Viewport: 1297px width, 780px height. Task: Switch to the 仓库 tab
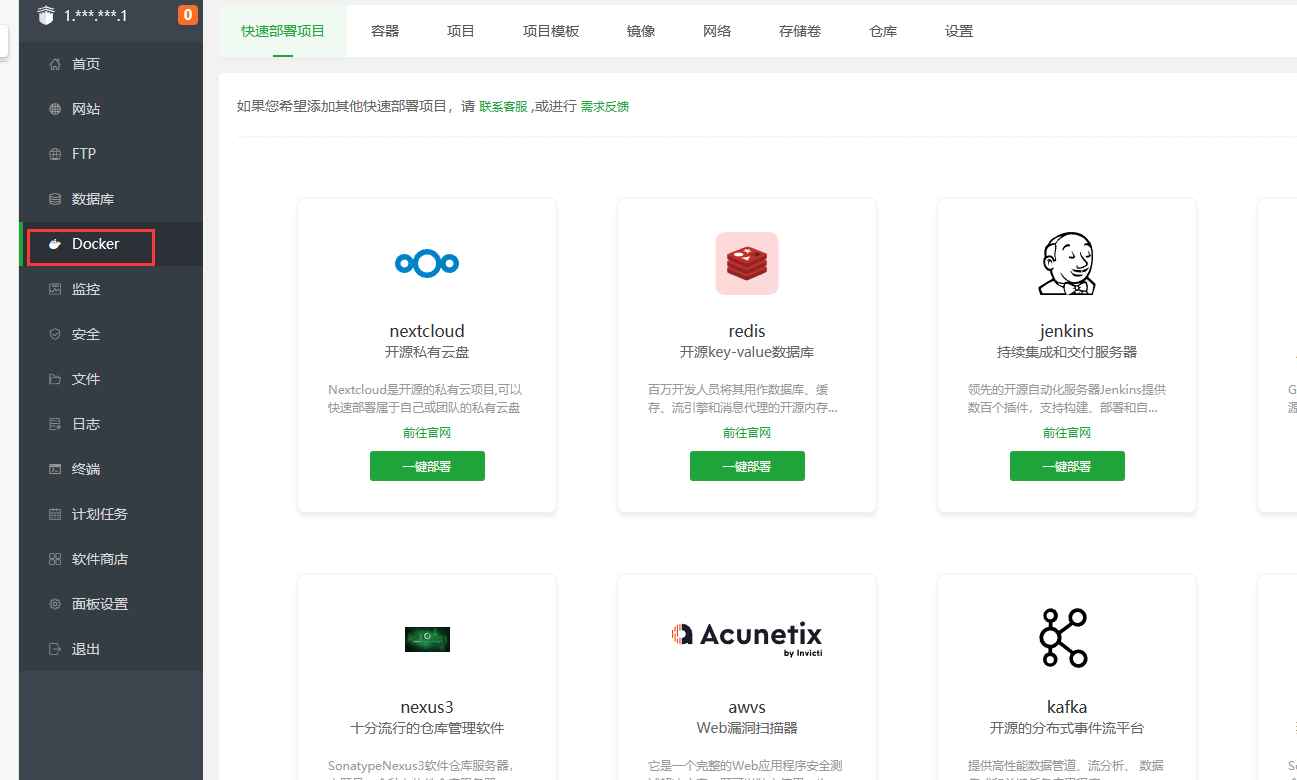pyautogui.click(x=883, y=31)
